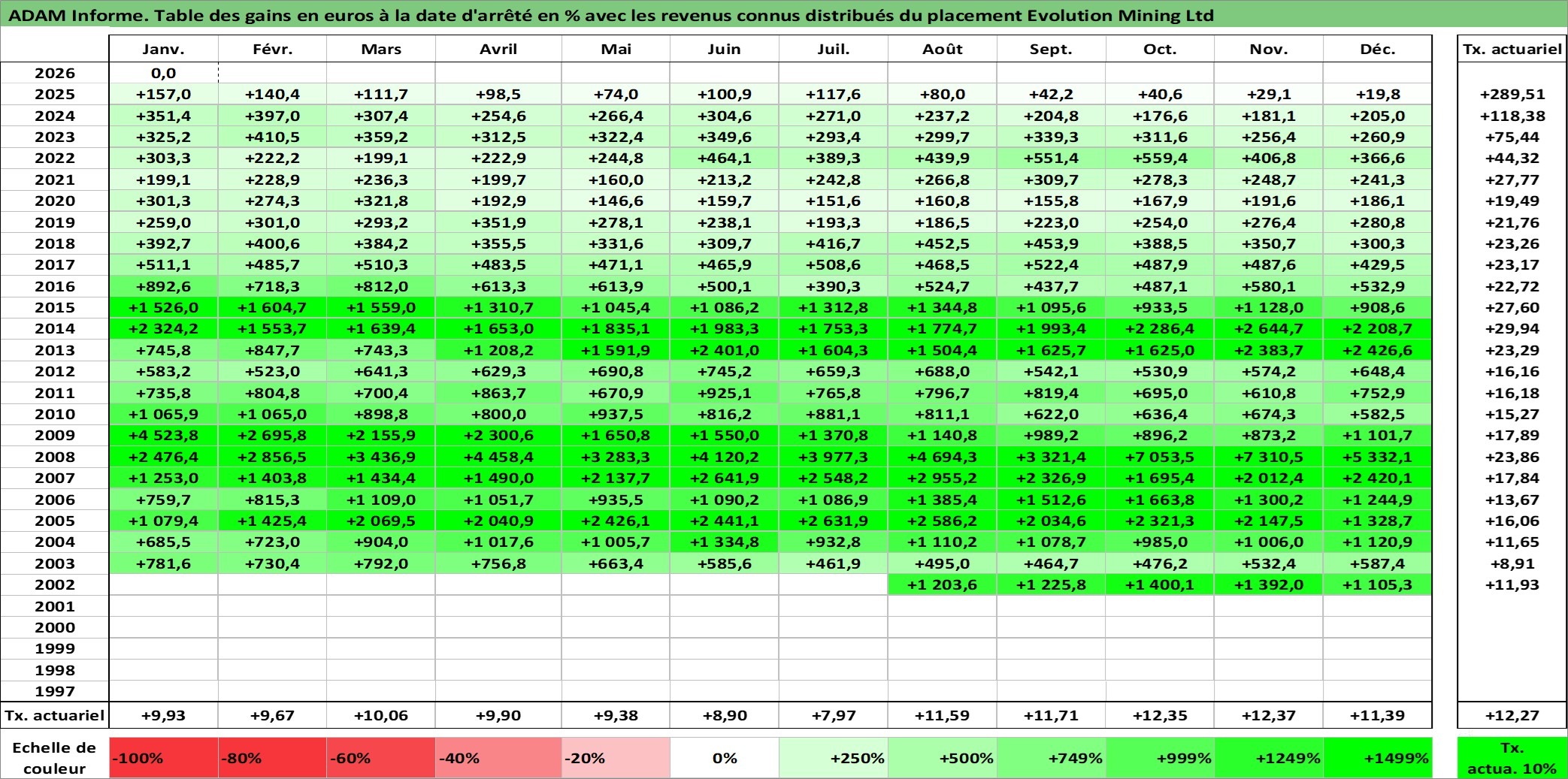Click the +1249% color scale swatch
1568x779 pixels.
tap(1269, 758)
